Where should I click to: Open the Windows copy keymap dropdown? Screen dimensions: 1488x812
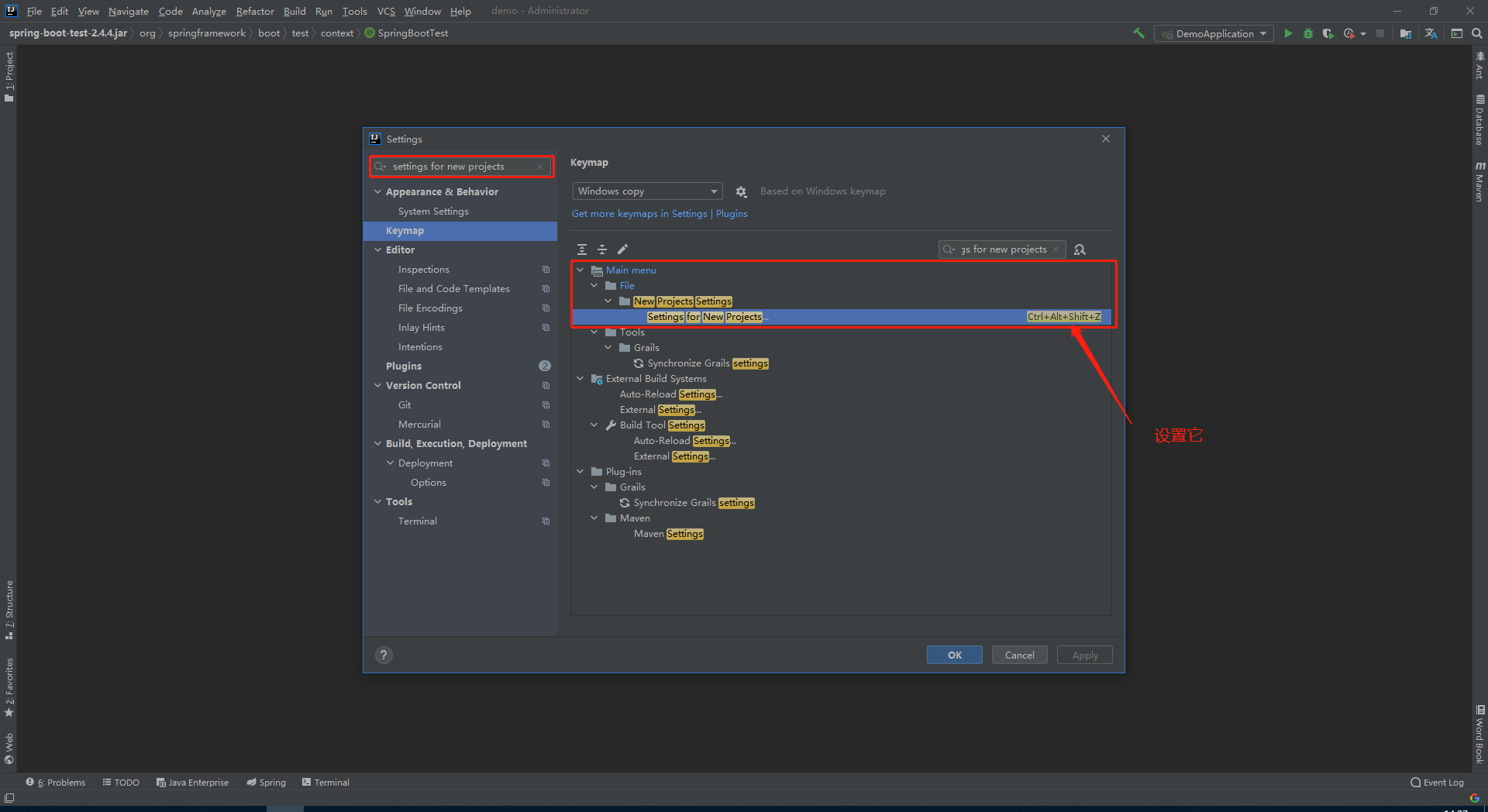pyautogui.click(x=647, y=191)
